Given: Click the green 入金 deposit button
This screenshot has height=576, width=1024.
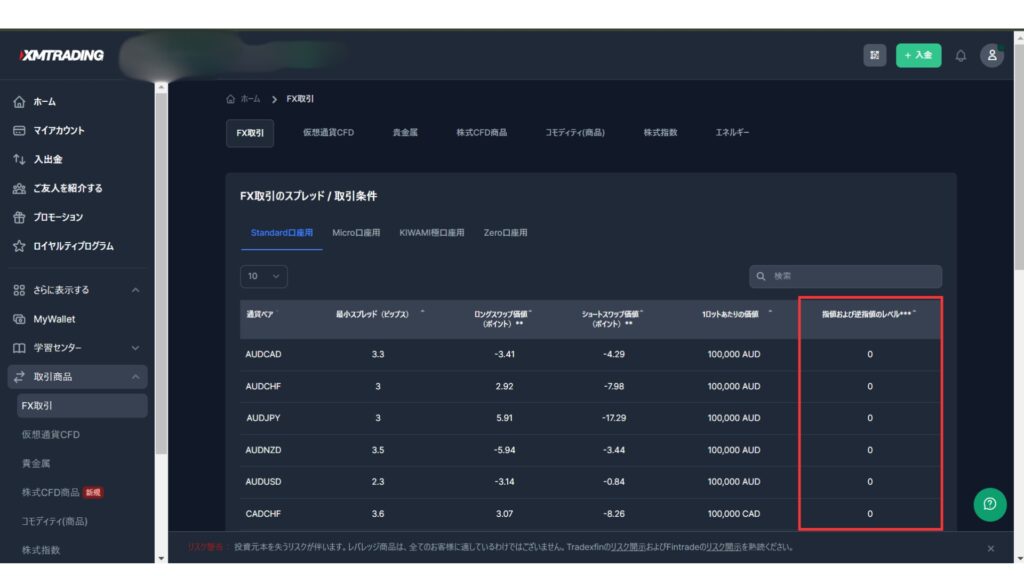Looking at the screenshot, I should click(x=918, y=56).
